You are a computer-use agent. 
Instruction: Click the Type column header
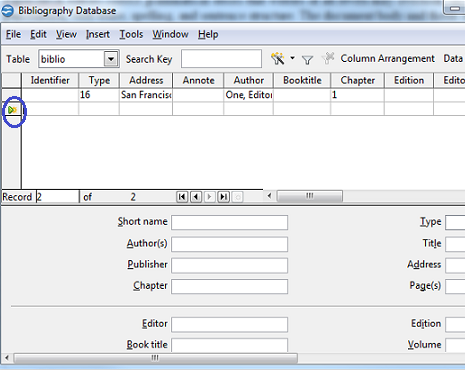99,80
